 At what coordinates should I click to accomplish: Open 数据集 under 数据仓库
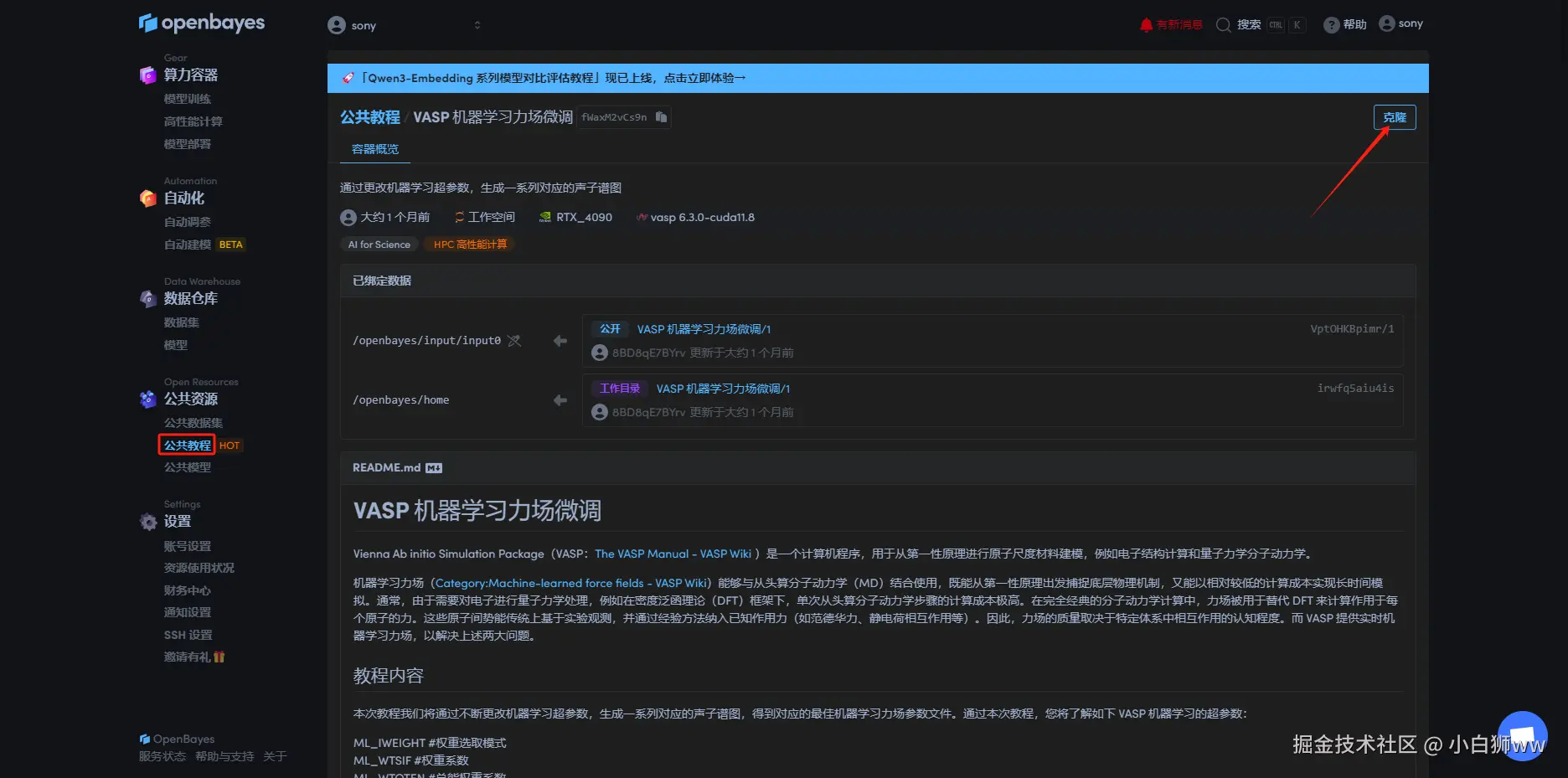tap(182, 322)
